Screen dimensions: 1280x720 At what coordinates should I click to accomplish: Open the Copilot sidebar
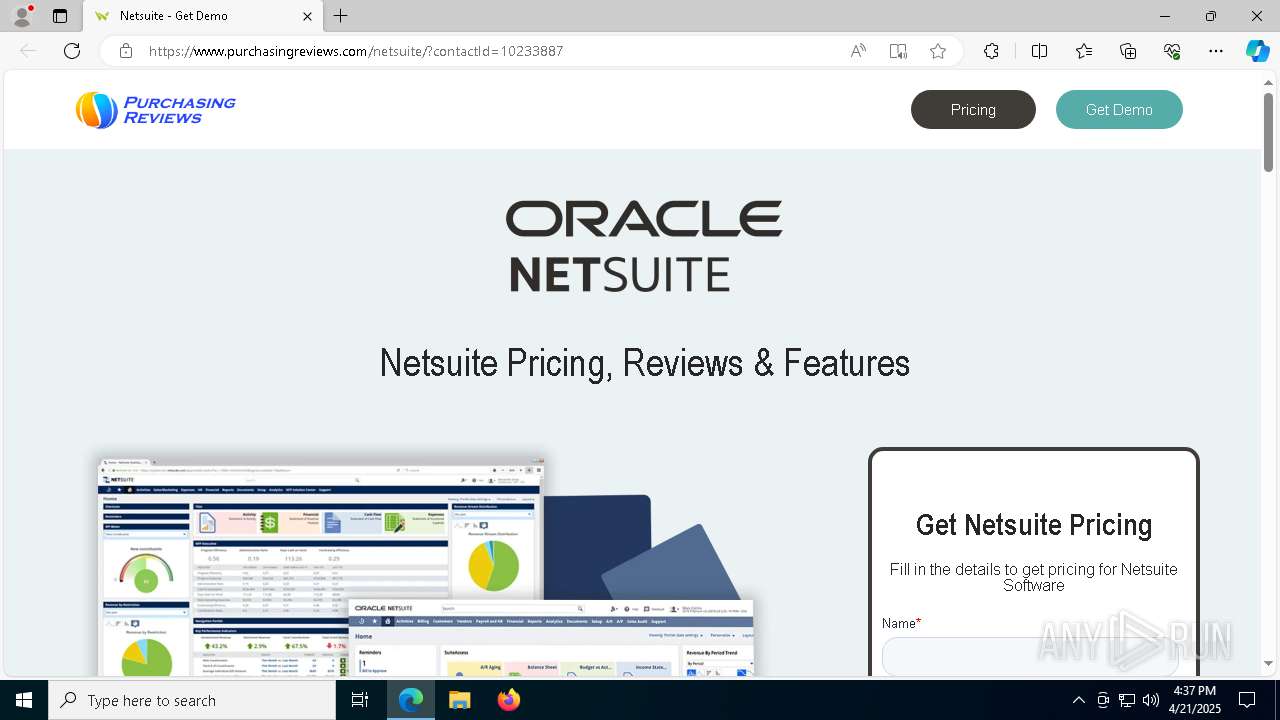[1257, 51]
